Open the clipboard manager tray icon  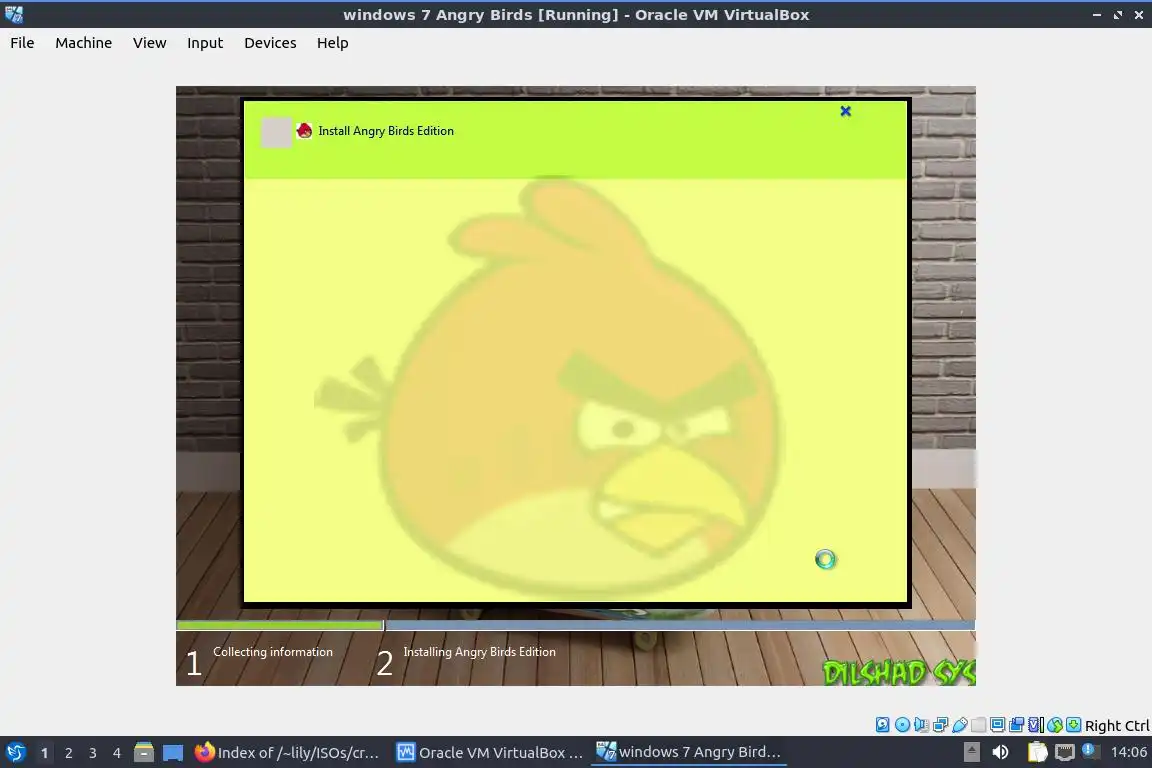[1037, 752]
